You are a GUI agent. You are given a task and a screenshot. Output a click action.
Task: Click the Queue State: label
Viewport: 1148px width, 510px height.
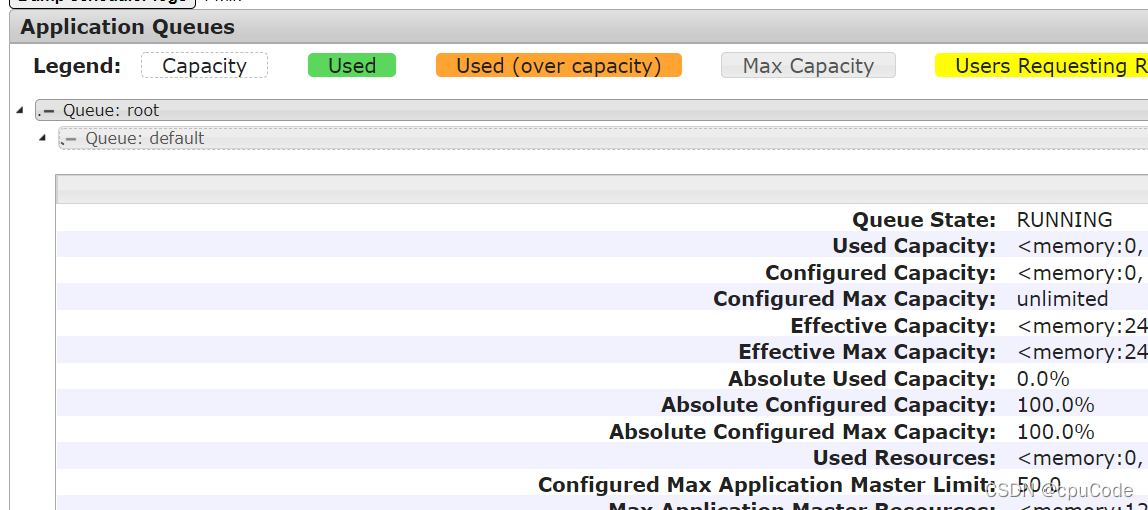click(924, 220)
